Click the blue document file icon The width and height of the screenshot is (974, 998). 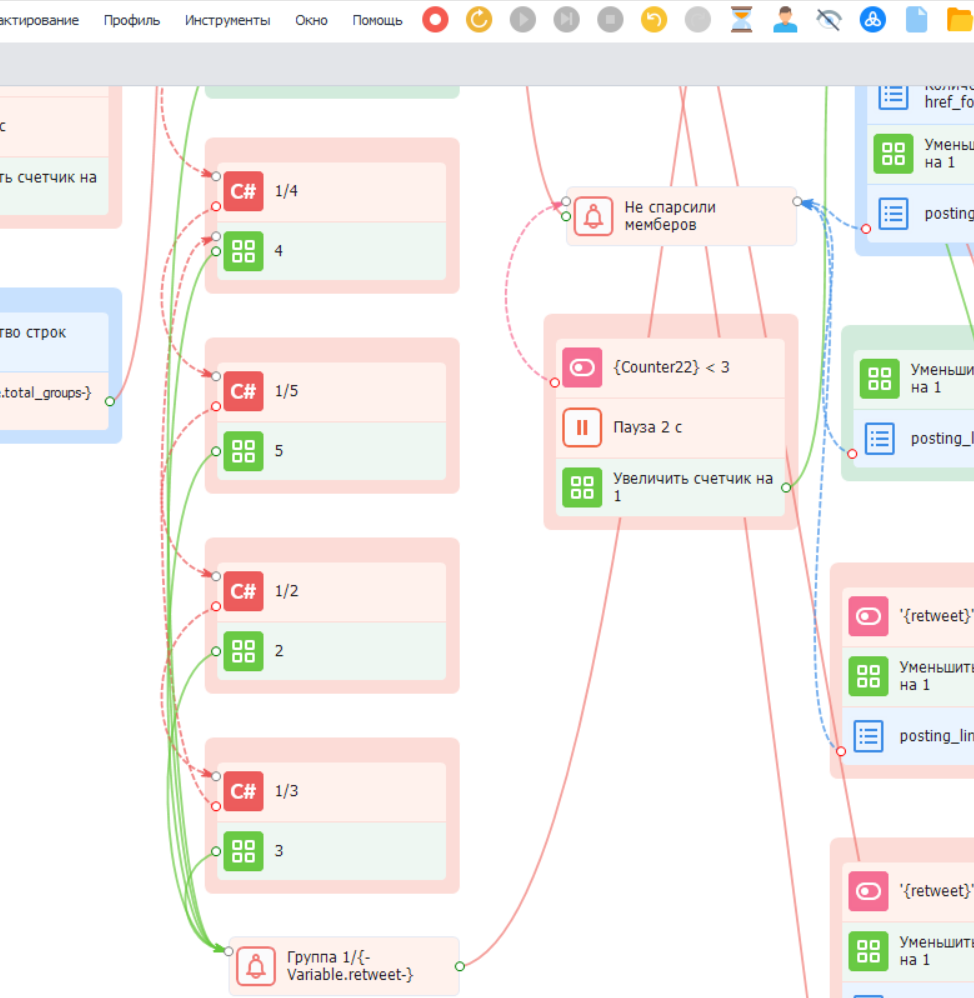[916, 19]
